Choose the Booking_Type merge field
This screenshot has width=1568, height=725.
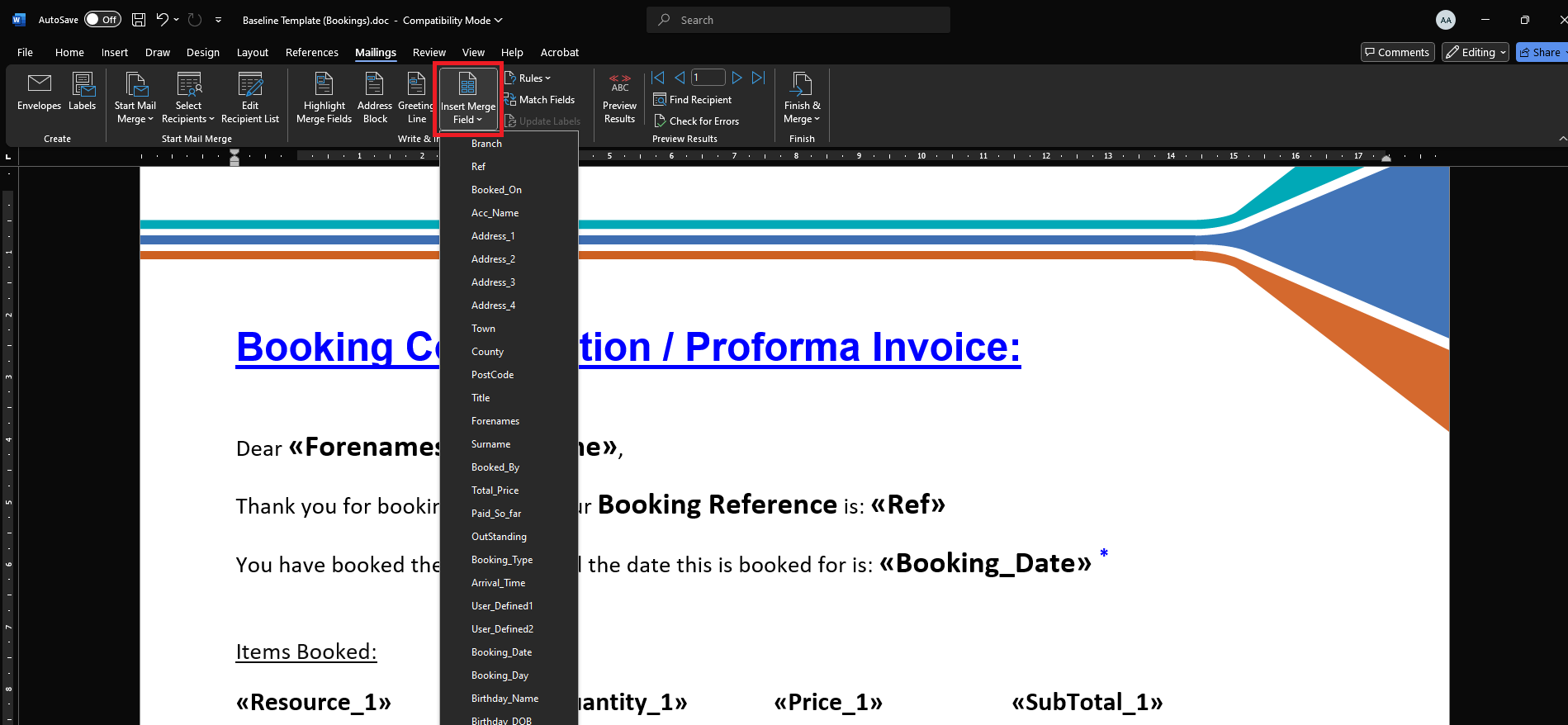(x=502, y=560)
